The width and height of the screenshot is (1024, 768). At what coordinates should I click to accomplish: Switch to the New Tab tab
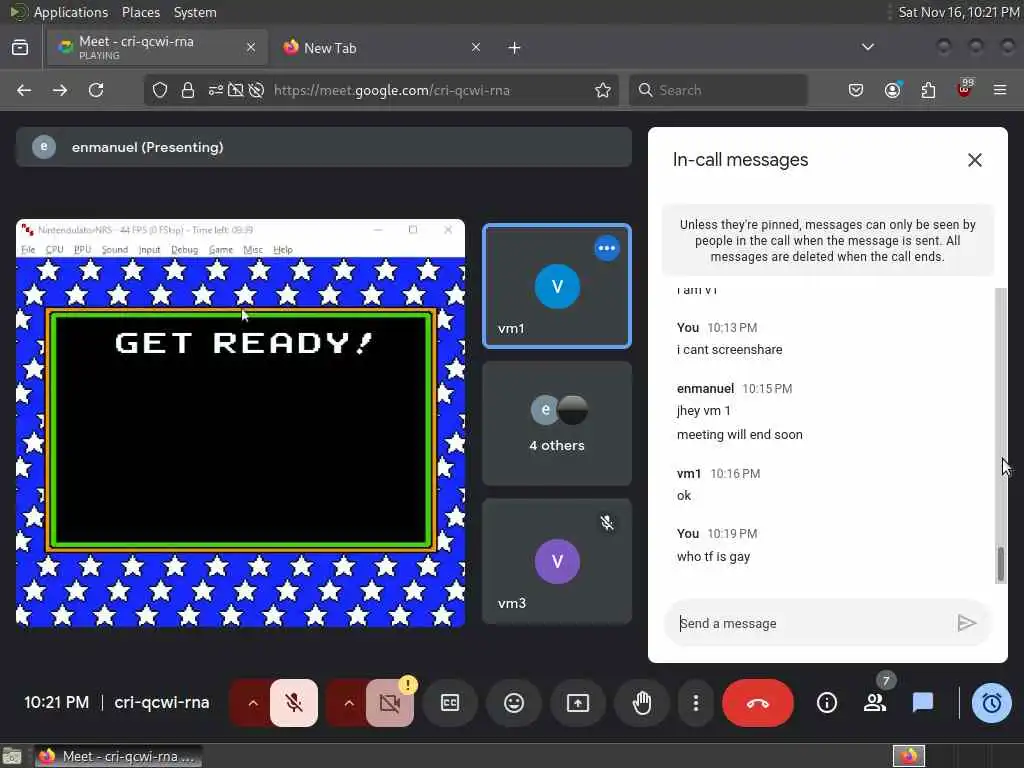click(x=379, y=48)
